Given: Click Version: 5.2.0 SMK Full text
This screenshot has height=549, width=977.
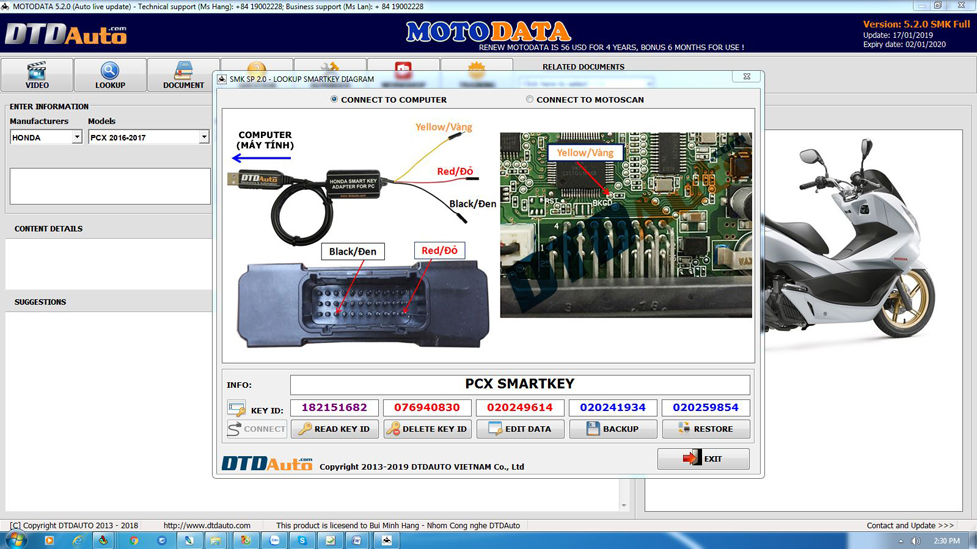Looking at the screenshot, I should [x=917, y=24].
